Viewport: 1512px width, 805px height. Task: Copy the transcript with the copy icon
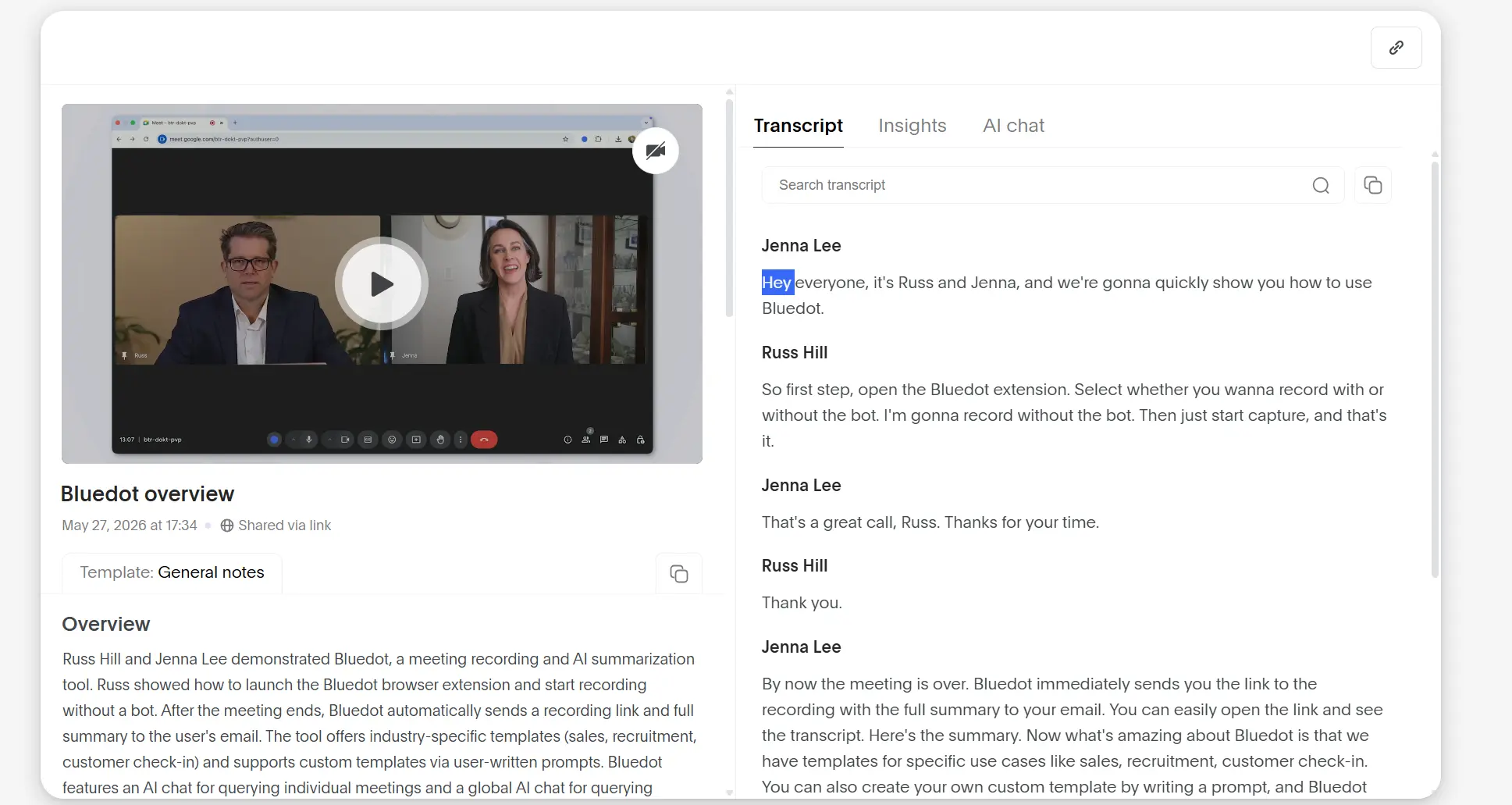[x=1372, y=185]
